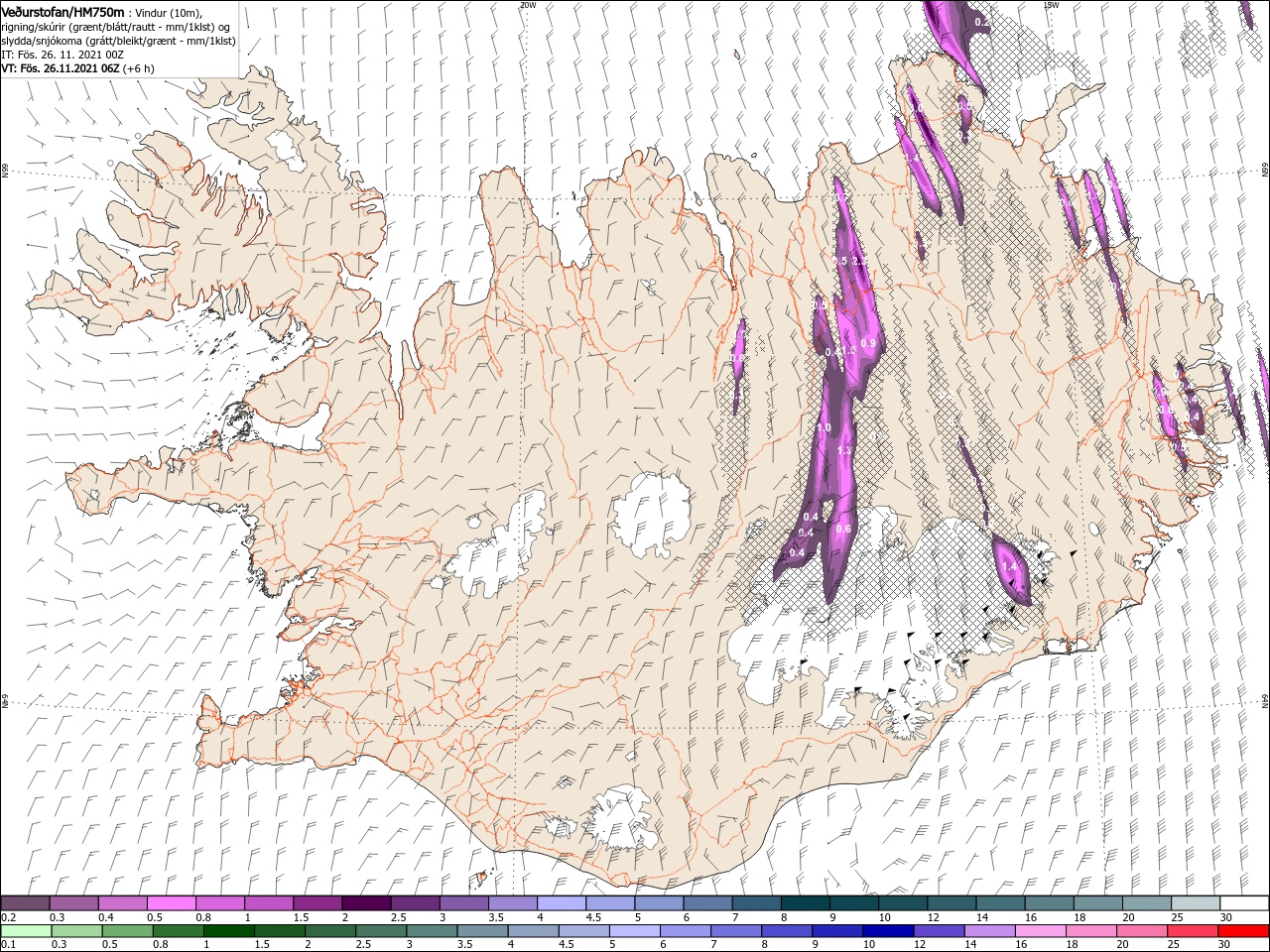Click the '1.4' value on oval purple snow patch

pyautogui.click(x=1010, y=566)
